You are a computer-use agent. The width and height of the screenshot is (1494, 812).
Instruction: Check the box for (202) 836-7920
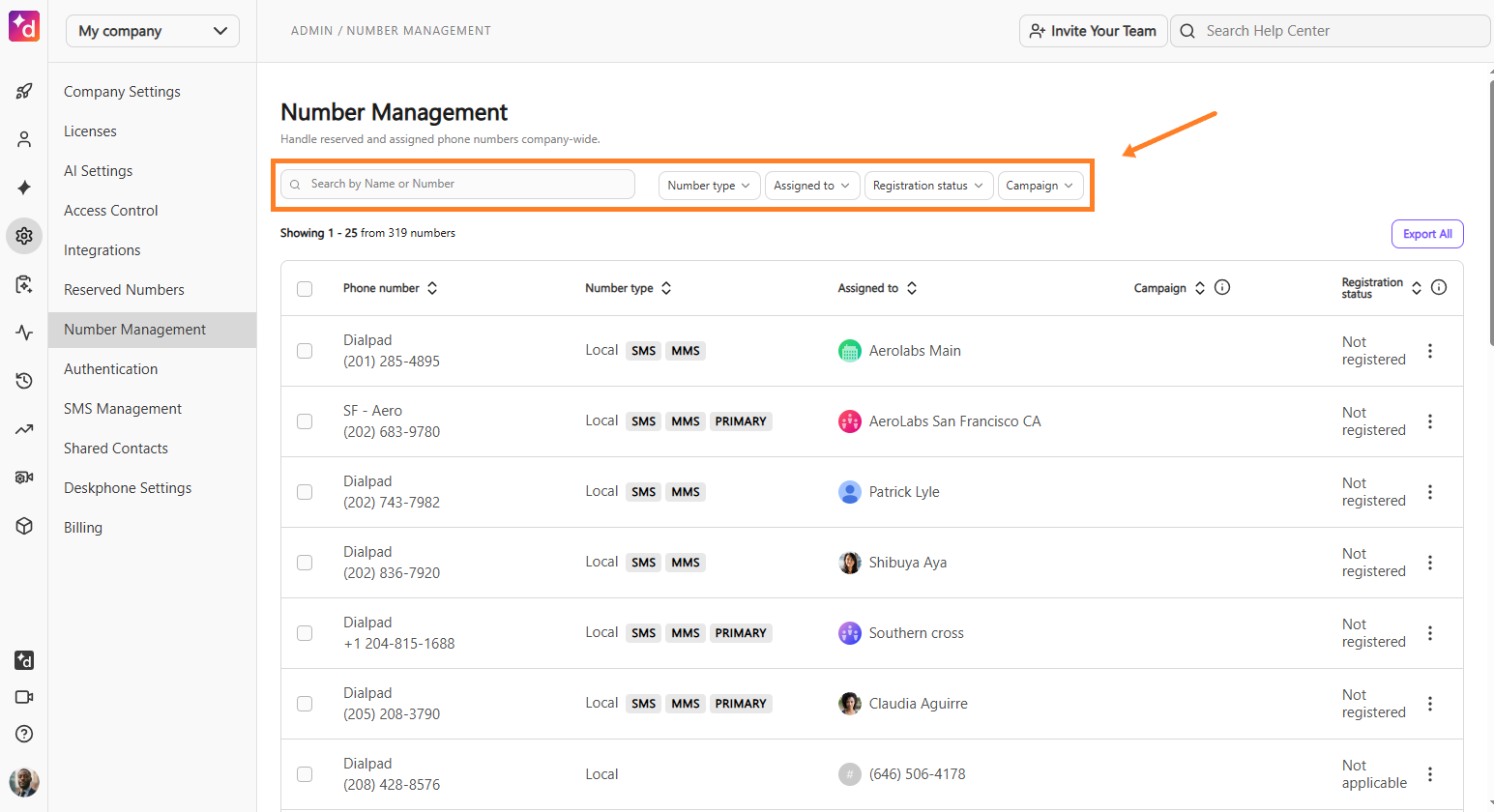click(x=305, y=563)
